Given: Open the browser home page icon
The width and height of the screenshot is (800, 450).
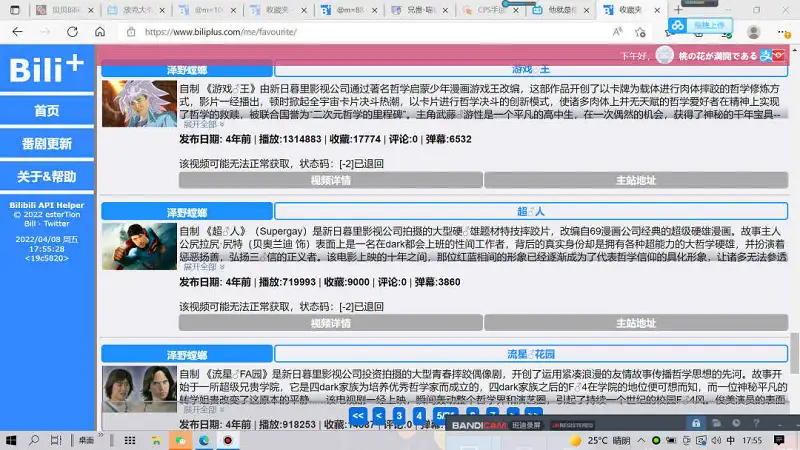Looking at the screenshot, I should tap(100, 32).
